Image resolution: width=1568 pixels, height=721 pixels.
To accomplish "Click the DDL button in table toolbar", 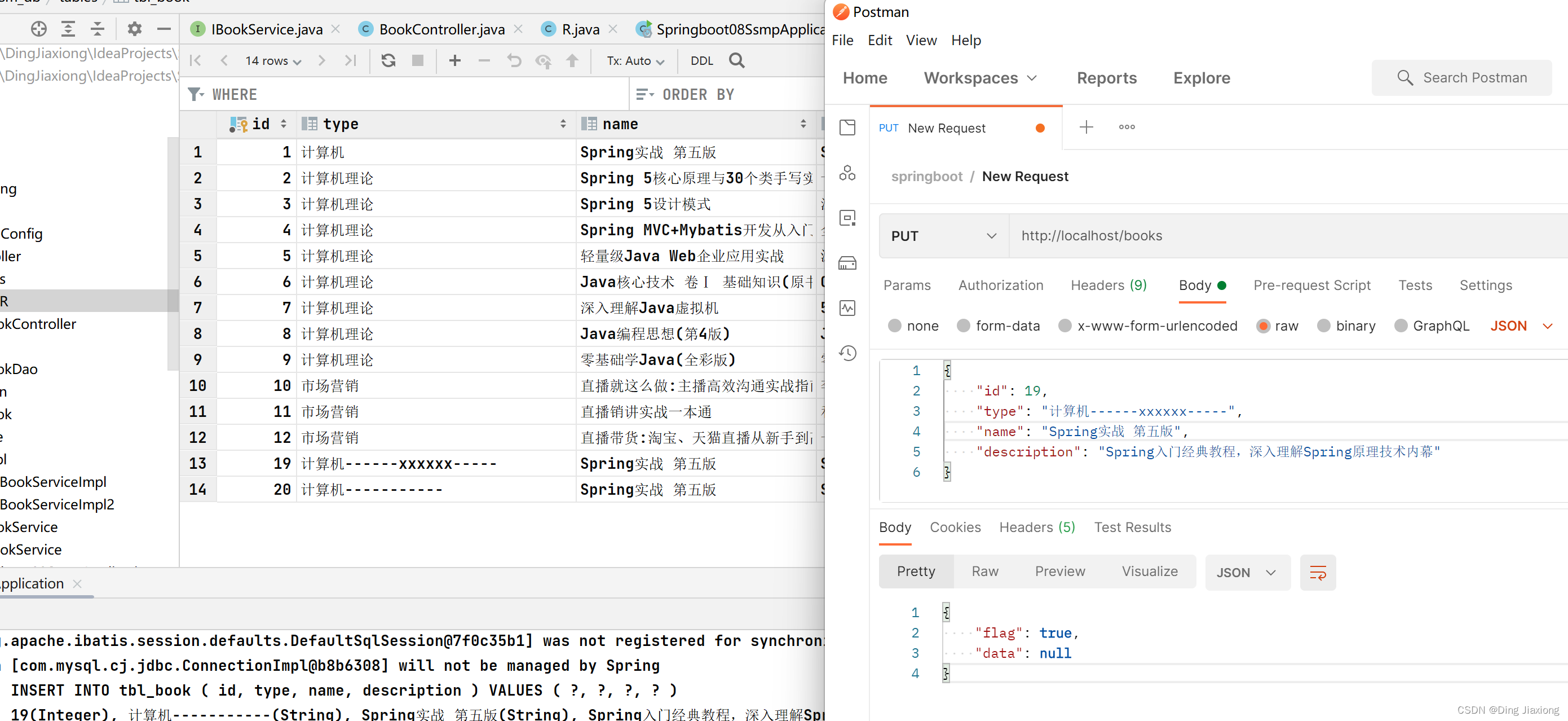I will point(702,61).
